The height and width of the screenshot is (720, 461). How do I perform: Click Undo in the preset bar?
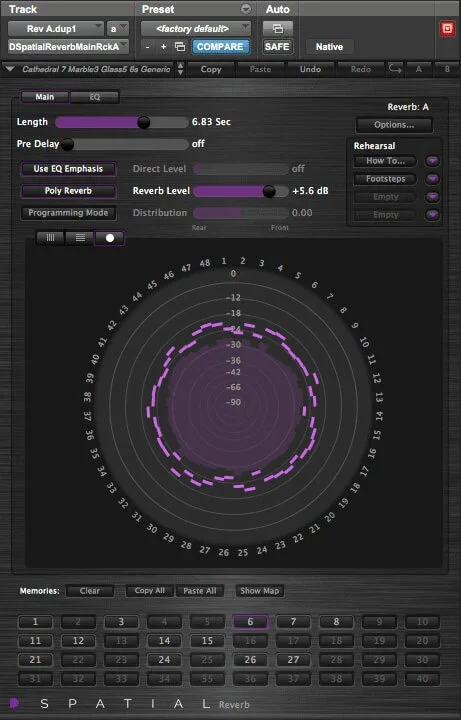(x=310, y=69)
